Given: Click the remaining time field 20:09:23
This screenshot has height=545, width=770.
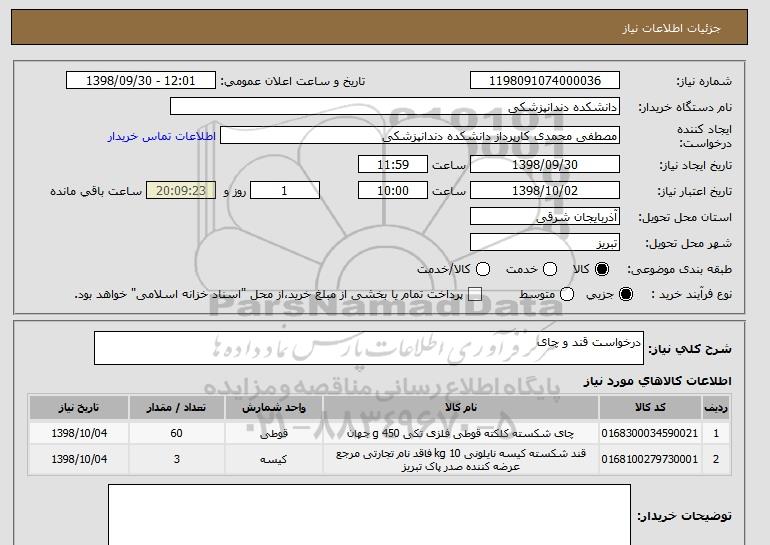Looking at the screenshot, I should (181, 191).
